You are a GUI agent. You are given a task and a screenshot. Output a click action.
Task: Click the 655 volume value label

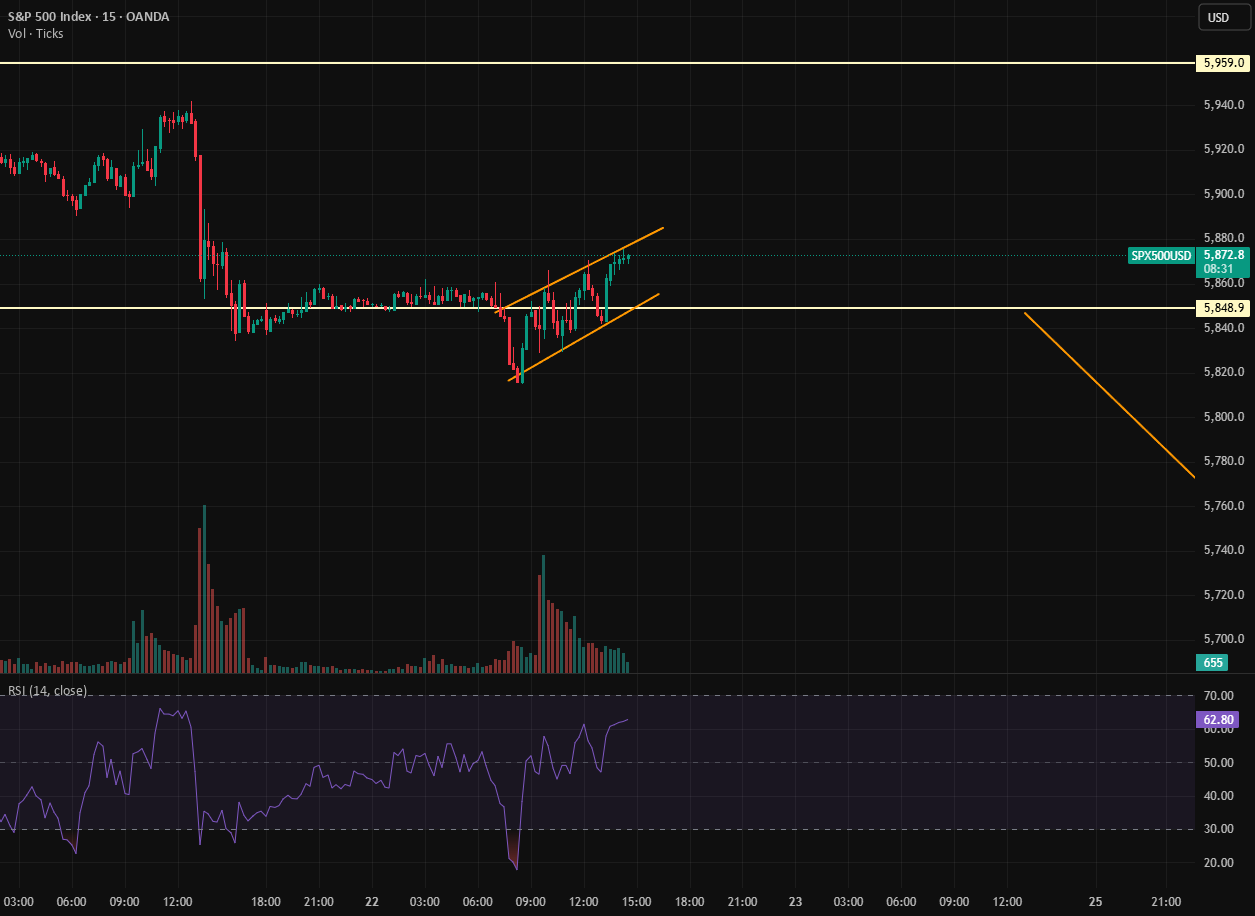[1212, 662]
